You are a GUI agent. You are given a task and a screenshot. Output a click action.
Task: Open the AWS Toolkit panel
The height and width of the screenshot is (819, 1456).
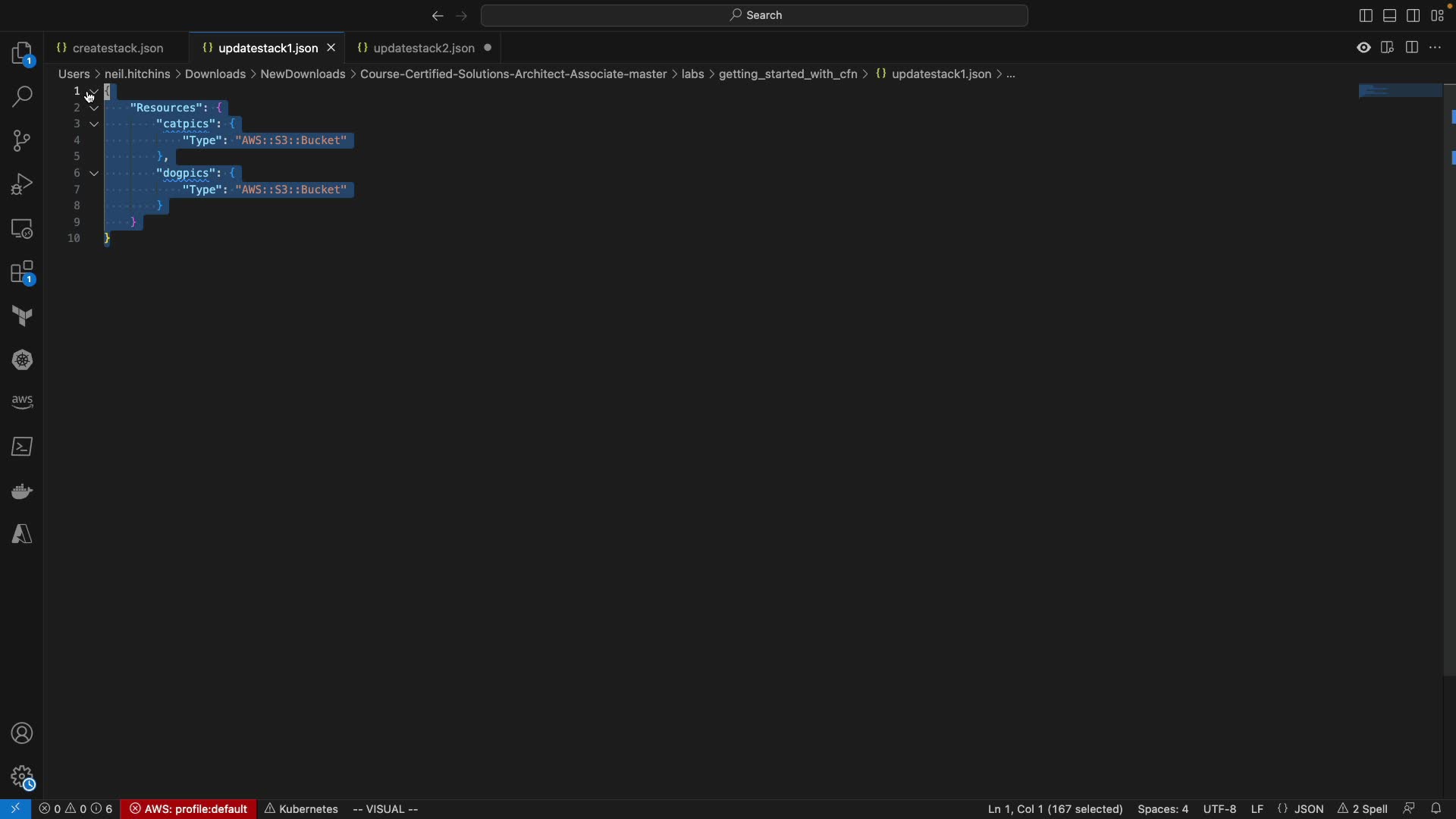point(23,403)
